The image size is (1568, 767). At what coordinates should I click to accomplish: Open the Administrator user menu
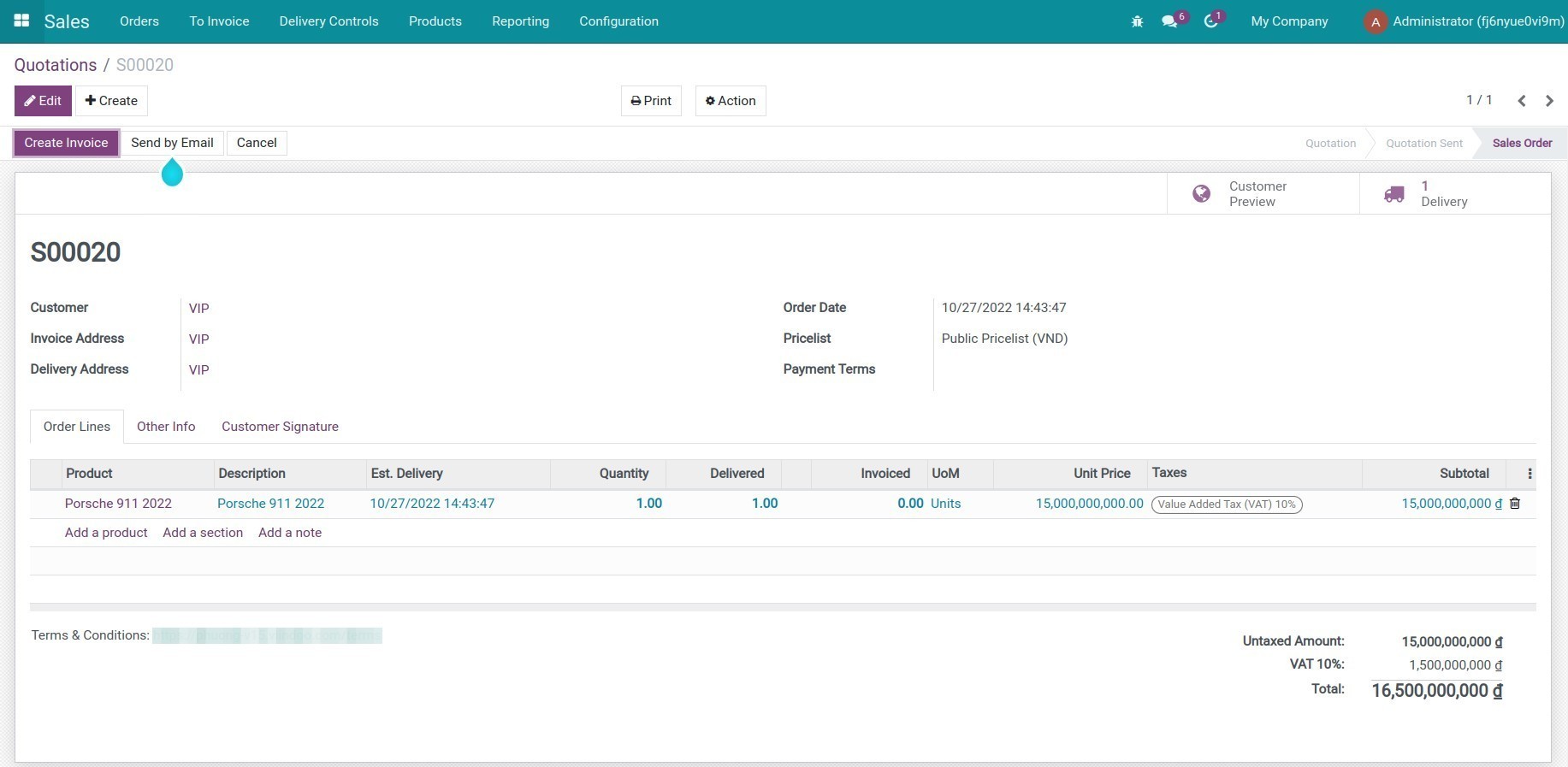(1464, 21)
